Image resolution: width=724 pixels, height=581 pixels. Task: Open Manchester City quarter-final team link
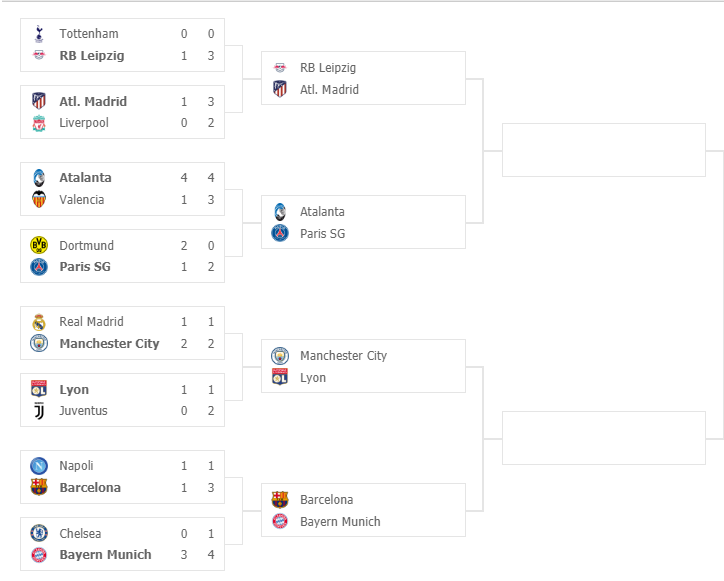point(344,356)
